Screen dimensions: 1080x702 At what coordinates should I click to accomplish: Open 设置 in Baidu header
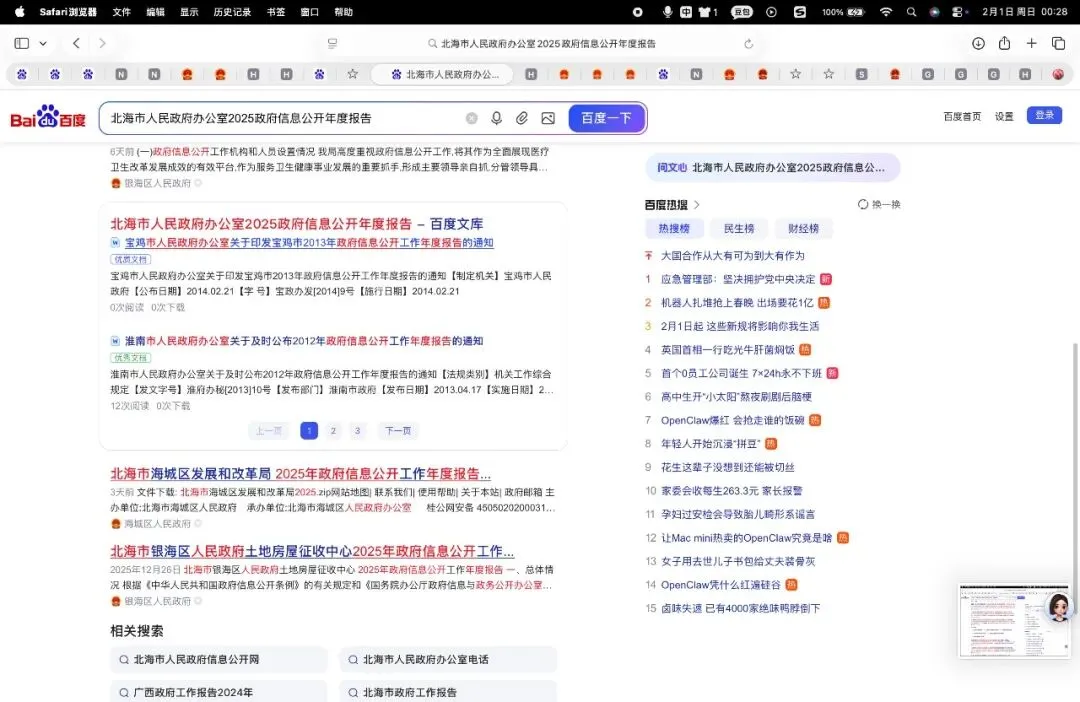pyautogui.click(x=1004, y=116)
